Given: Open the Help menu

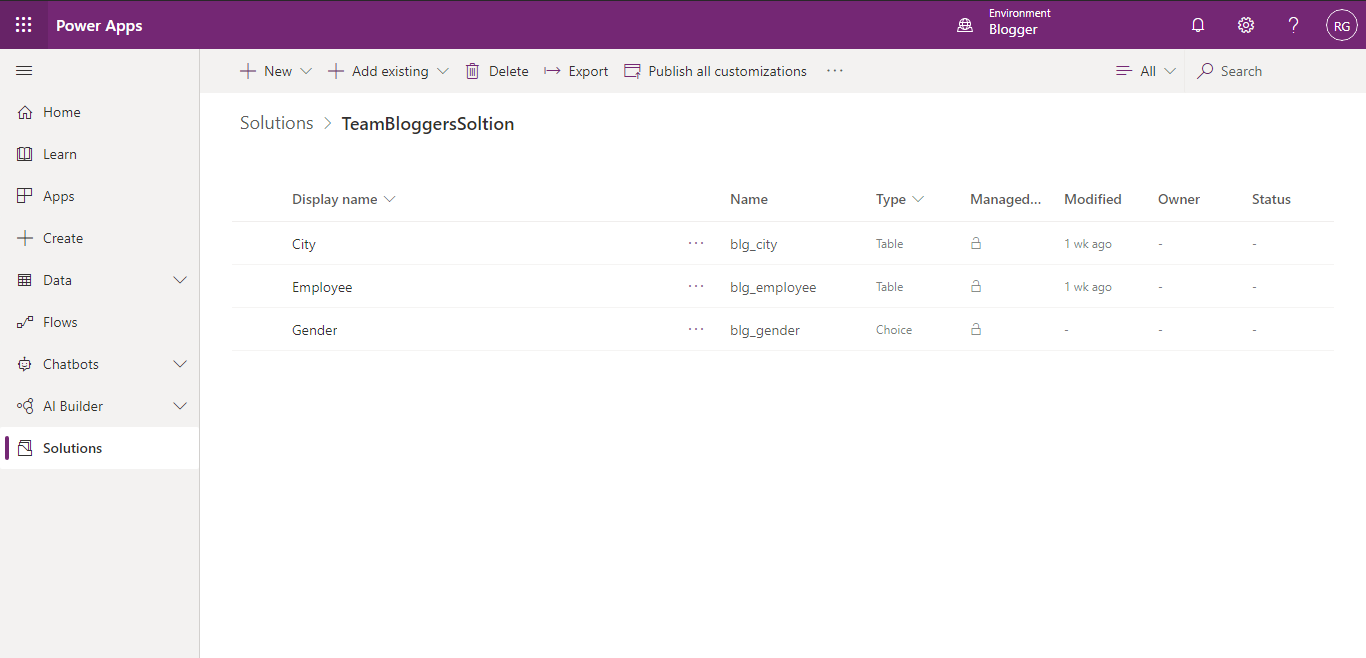Looking at the screenshot, I should (x=1293, y=24).
